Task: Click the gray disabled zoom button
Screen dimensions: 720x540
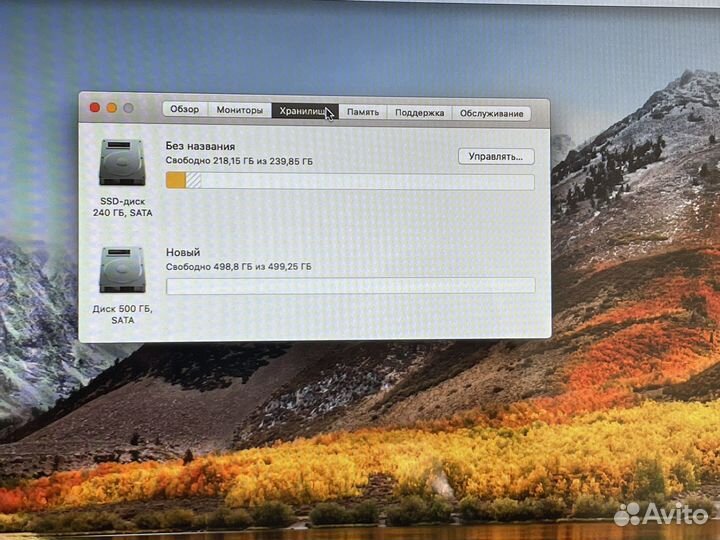Action: pyautogui.click(x=129, y=108)
